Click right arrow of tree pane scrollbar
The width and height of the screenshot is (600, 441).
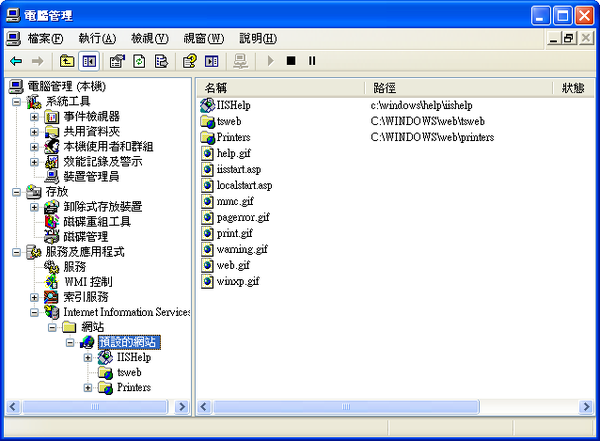pyautogui.click(x=183, y=407)
